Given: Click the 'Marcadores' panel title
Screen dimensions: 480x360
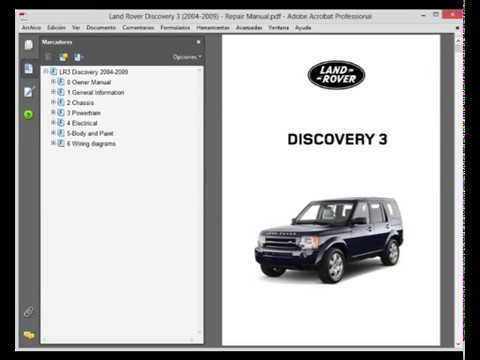Looking at the screenshot, I should click(57, 42).
